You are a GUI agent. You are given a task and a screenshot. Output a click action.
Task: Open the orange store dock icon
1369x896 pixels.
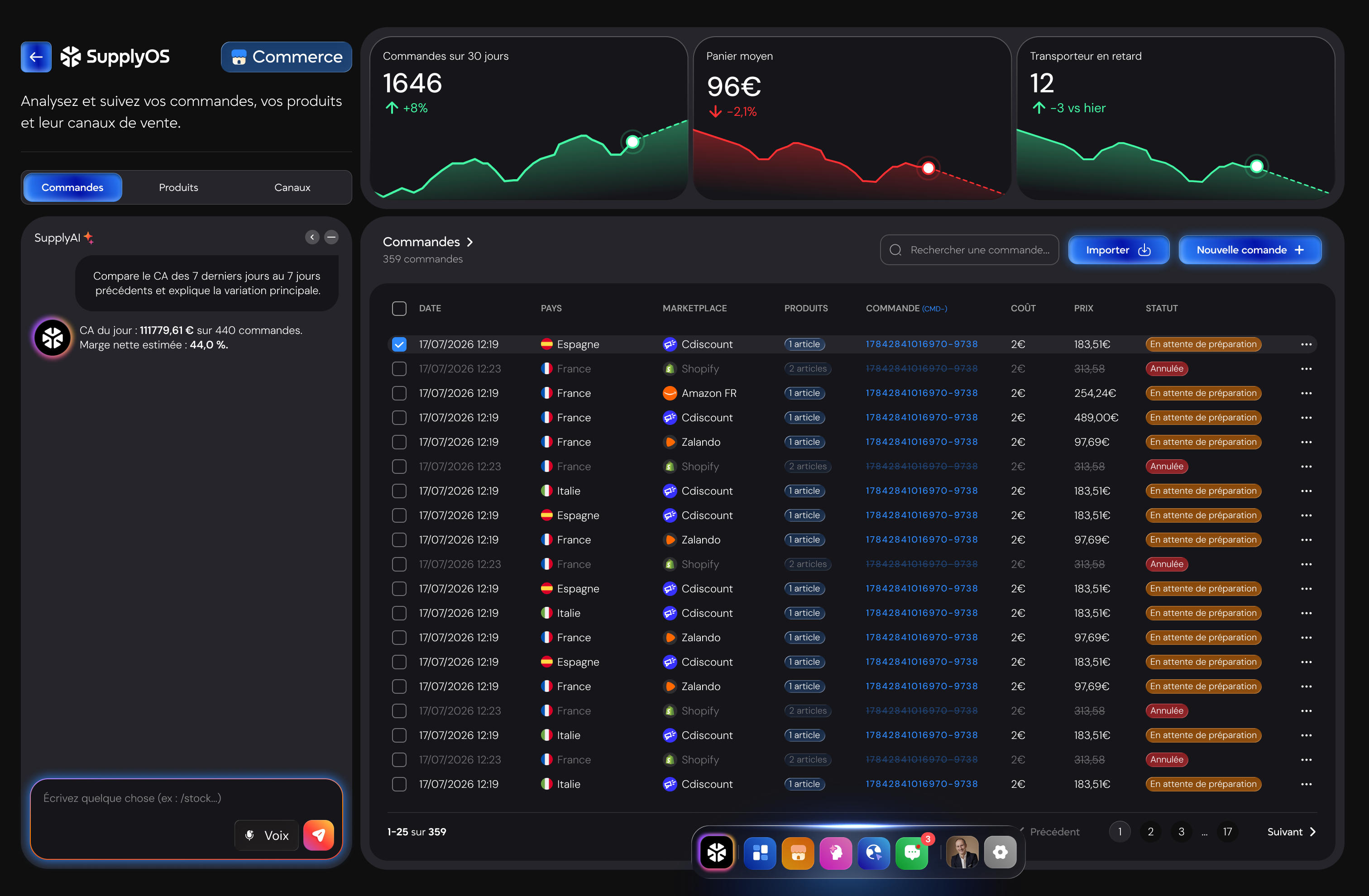pyautogui.click(x=798, y=852)
